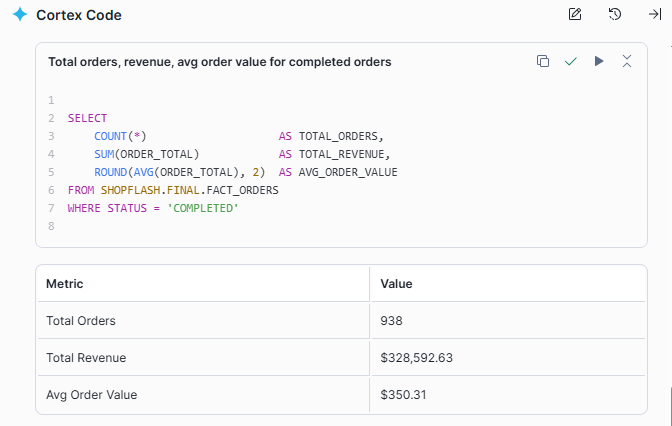Click SHOPFLASH.FINAL.FACT_ORDERS table name
The height and width of the screenshot is (426, 672).
pos(189,190)
